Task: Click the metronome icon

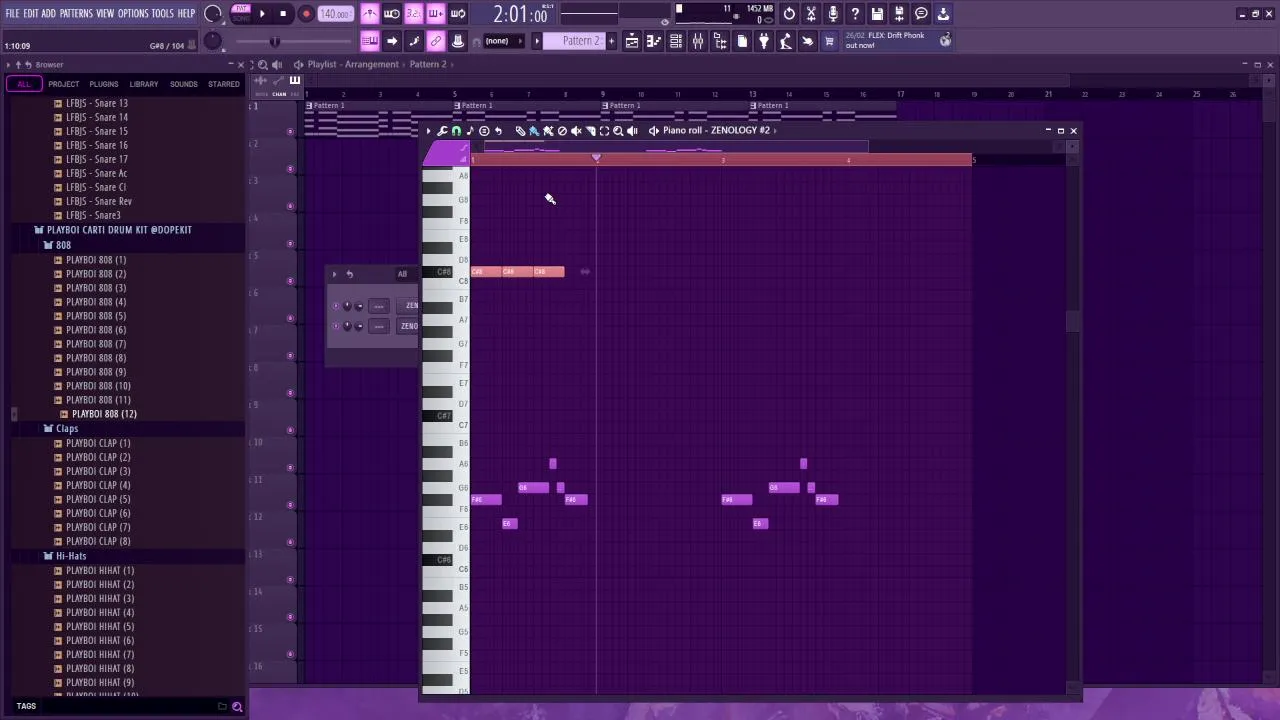Action: 370,14
